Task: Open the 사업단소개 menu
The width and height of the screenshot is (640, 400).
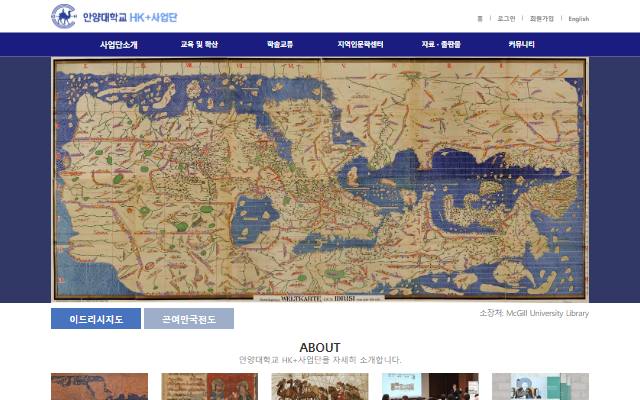Action: coord(119,44)
